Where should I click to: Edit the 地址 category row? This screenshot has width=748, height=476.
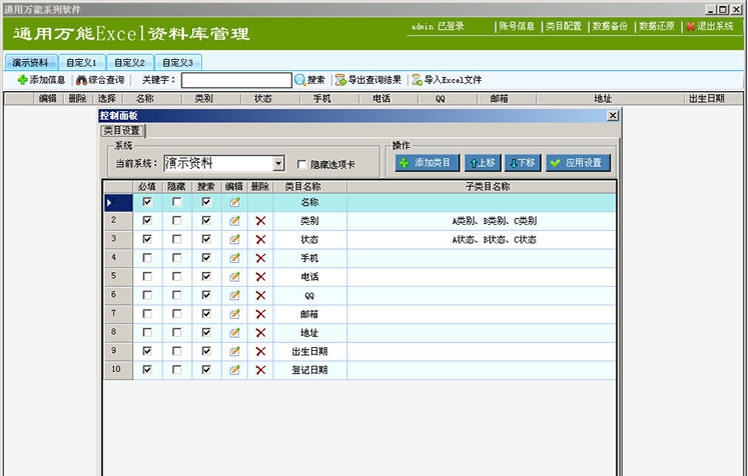234,332
